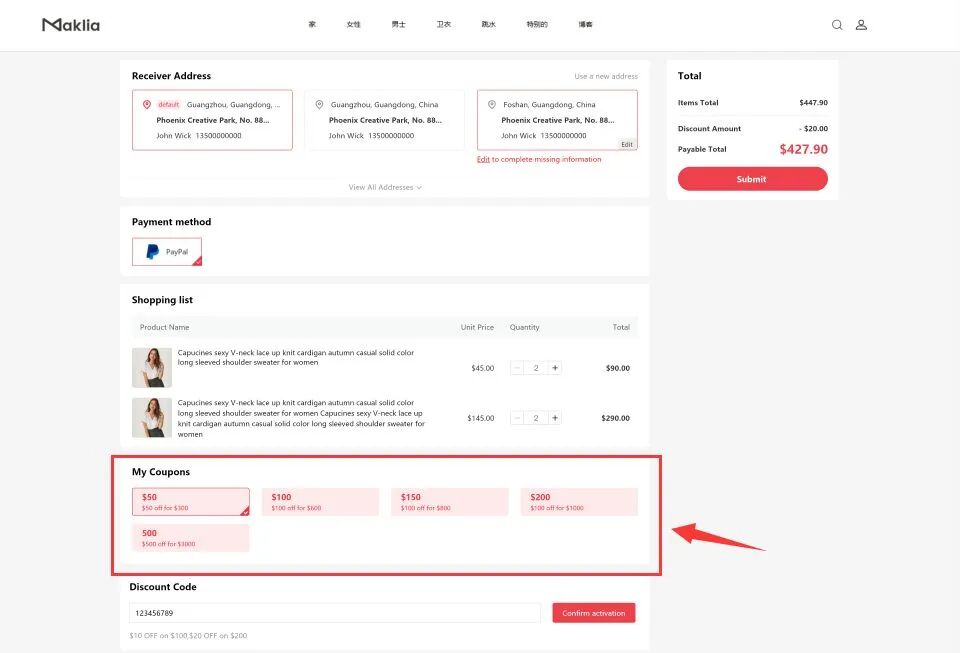
Task: Click Use a new address link
Action: (x=606, y=76)
